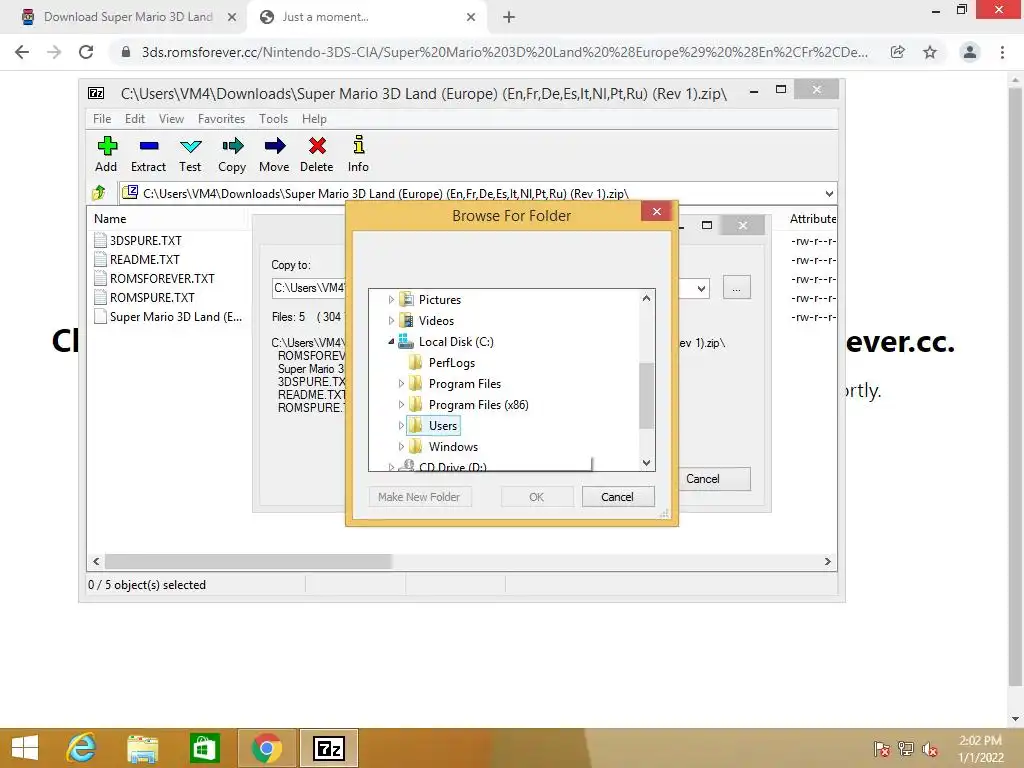Collapse the Local Disk (C:) node
This screenshot has width=1024, height=768.
[391, 342]
